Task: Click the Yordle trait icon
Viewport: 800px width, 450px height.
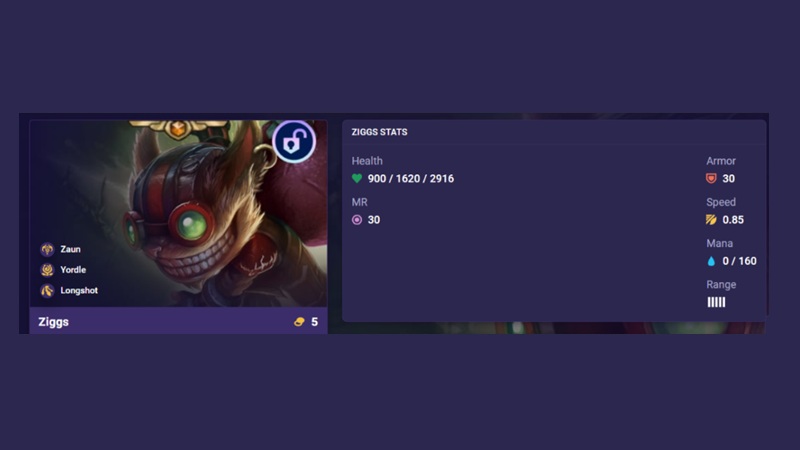Action: [47, 269]
